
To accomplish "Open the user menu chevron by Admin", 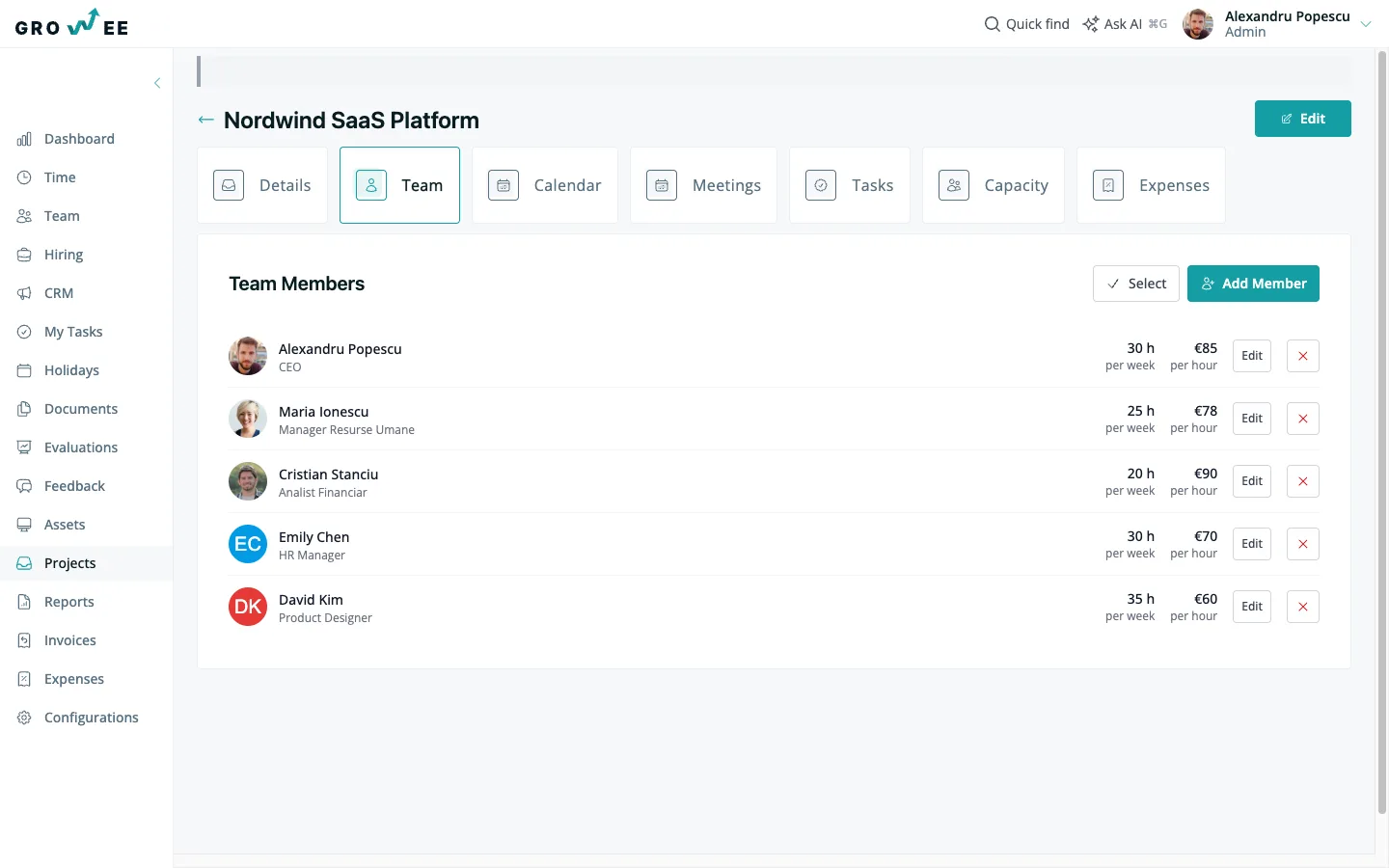I will point(1366,24).
